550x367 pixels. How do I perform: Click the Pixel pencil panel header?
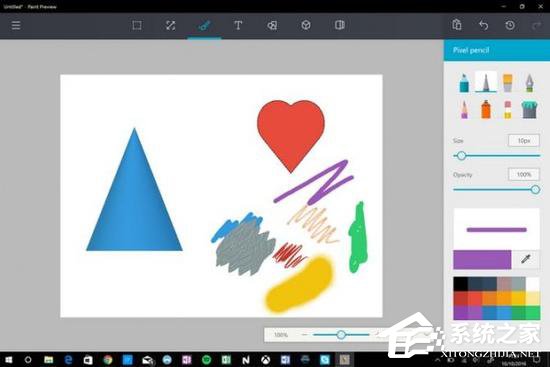coord(497,50)
